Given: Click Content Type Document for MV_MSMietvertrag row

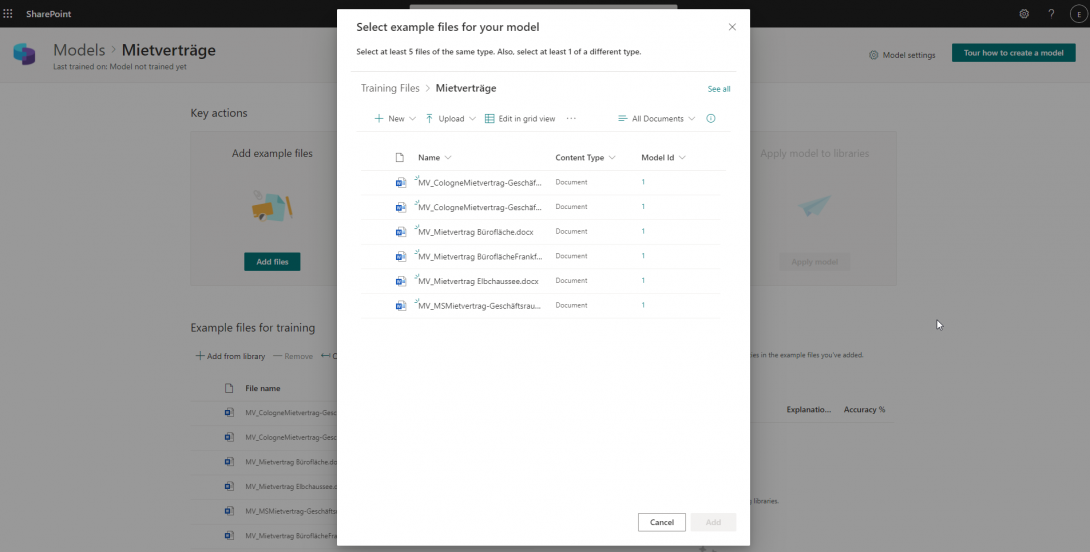Looking at the screenshot, I should pos(571,305).
